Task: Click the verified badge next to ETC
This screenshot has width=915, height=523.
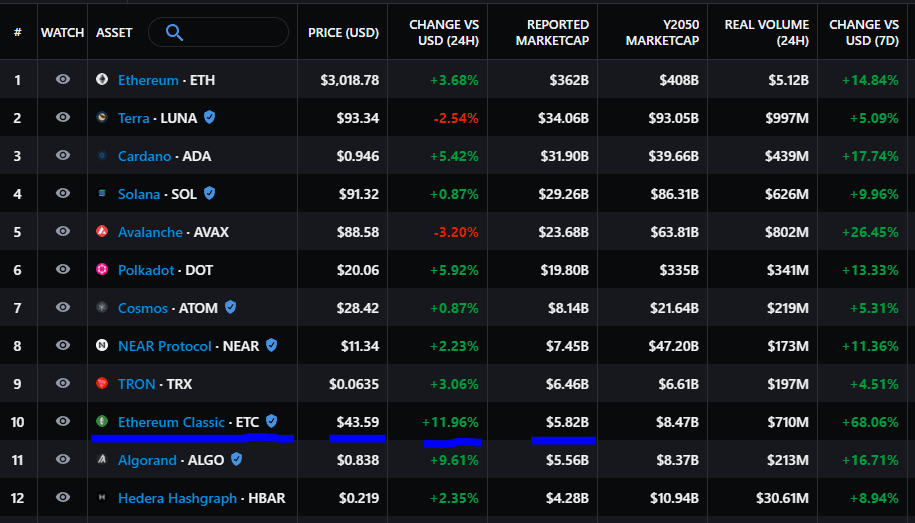Action: pos(271,421)
